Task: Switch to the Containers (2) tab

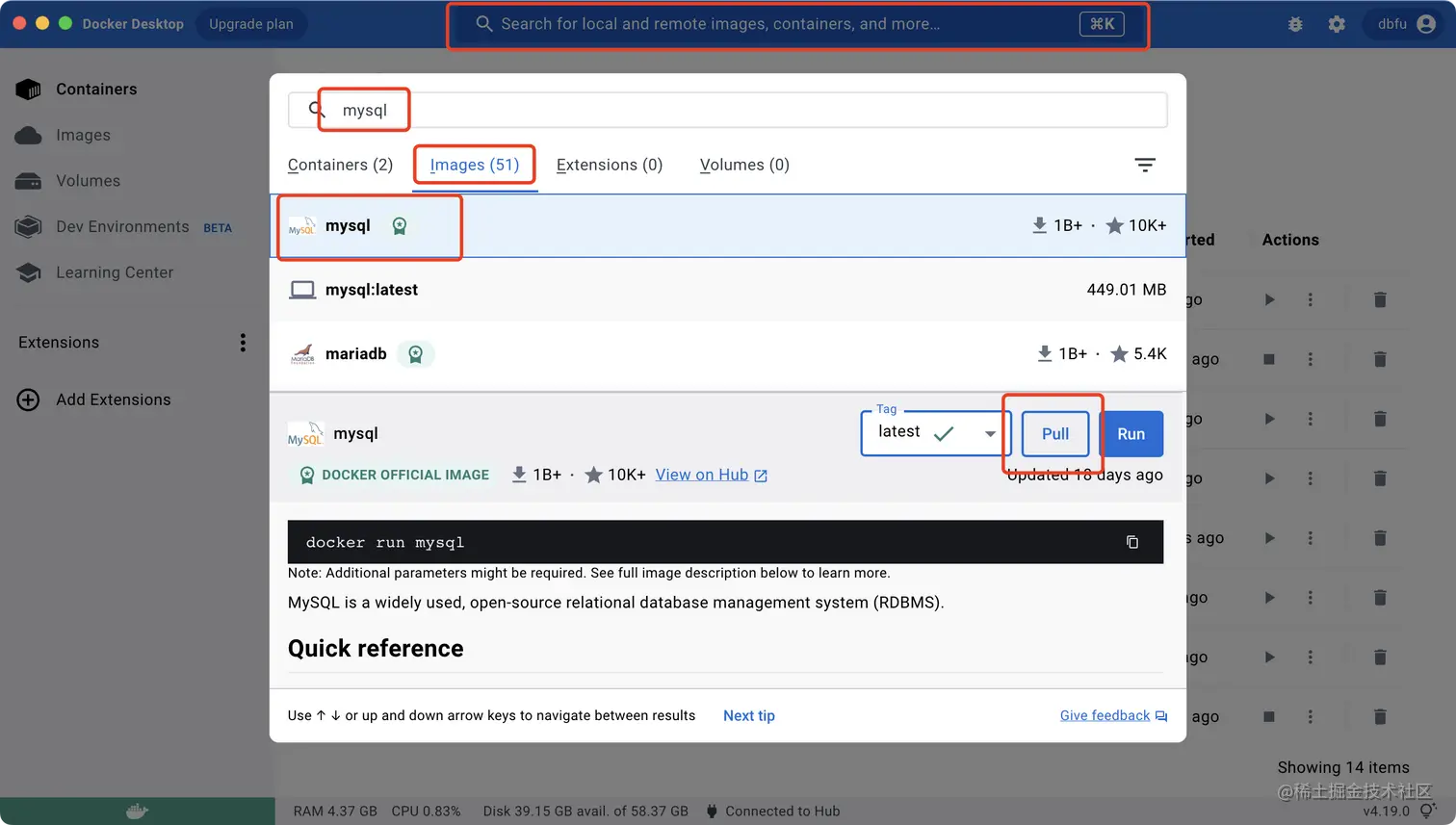Action: (x=340, y=166)
